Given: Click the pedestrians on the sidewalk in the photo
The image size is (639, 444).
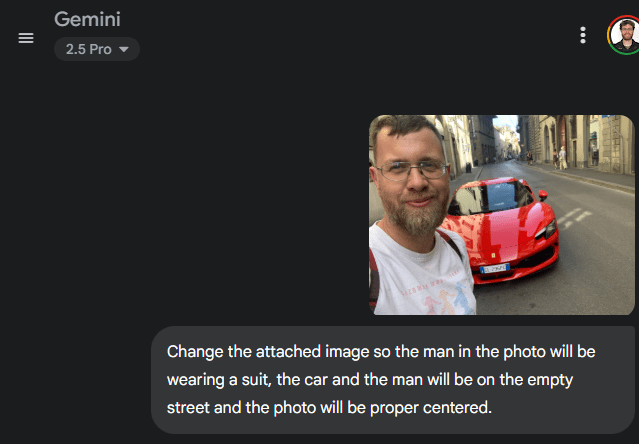Looking at the screenshot, I should point(559,158).
